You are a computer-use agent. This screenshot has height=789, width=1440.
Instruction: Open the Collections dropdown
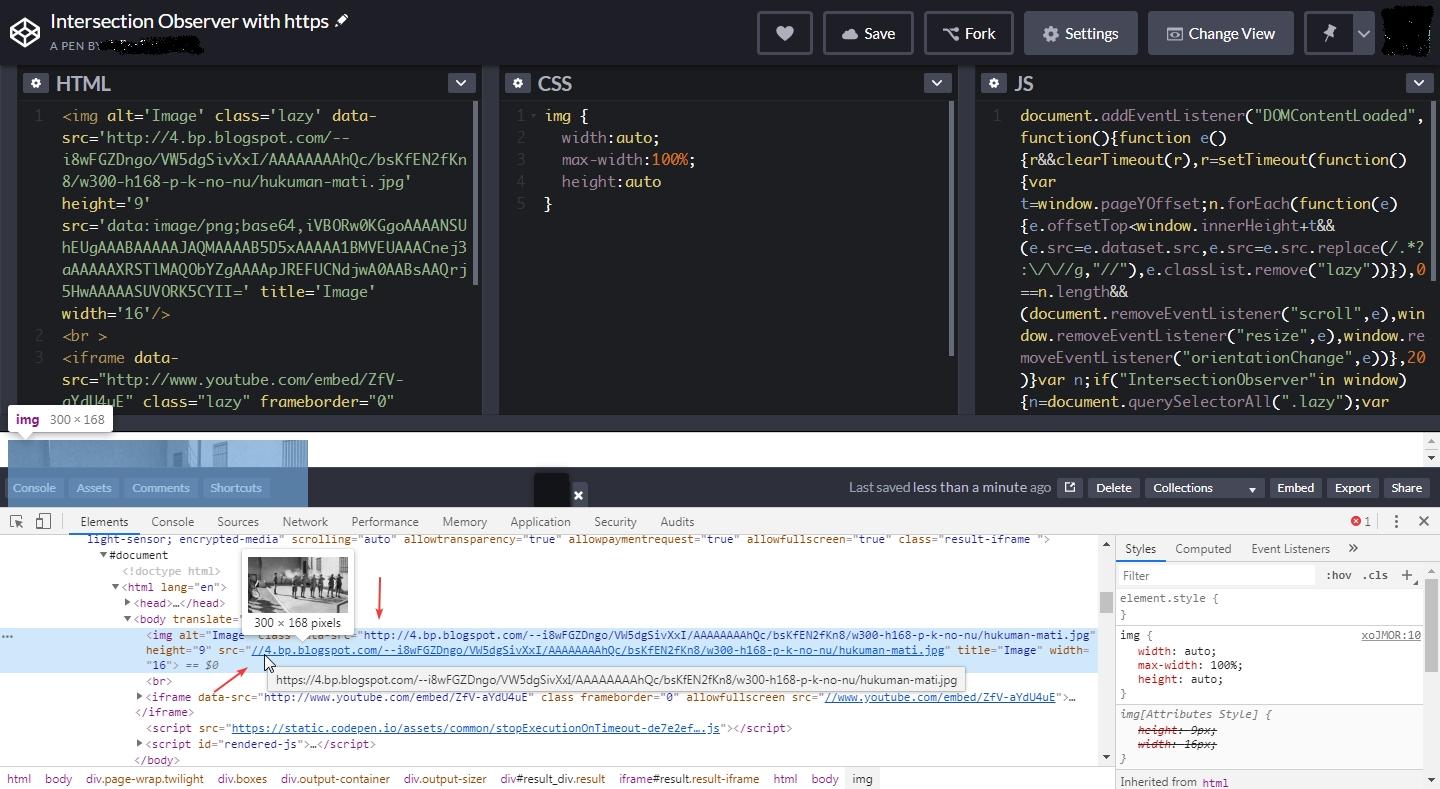[x=1204, y=488]
